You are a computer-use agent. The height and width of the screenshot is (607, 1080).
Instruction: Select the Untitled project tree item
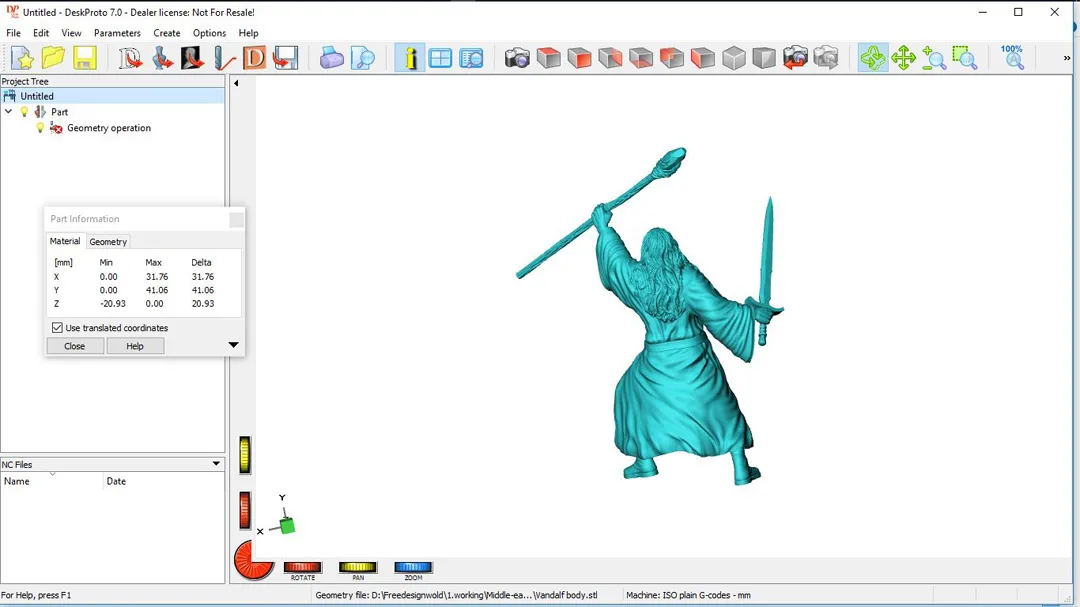click(37, 96)
